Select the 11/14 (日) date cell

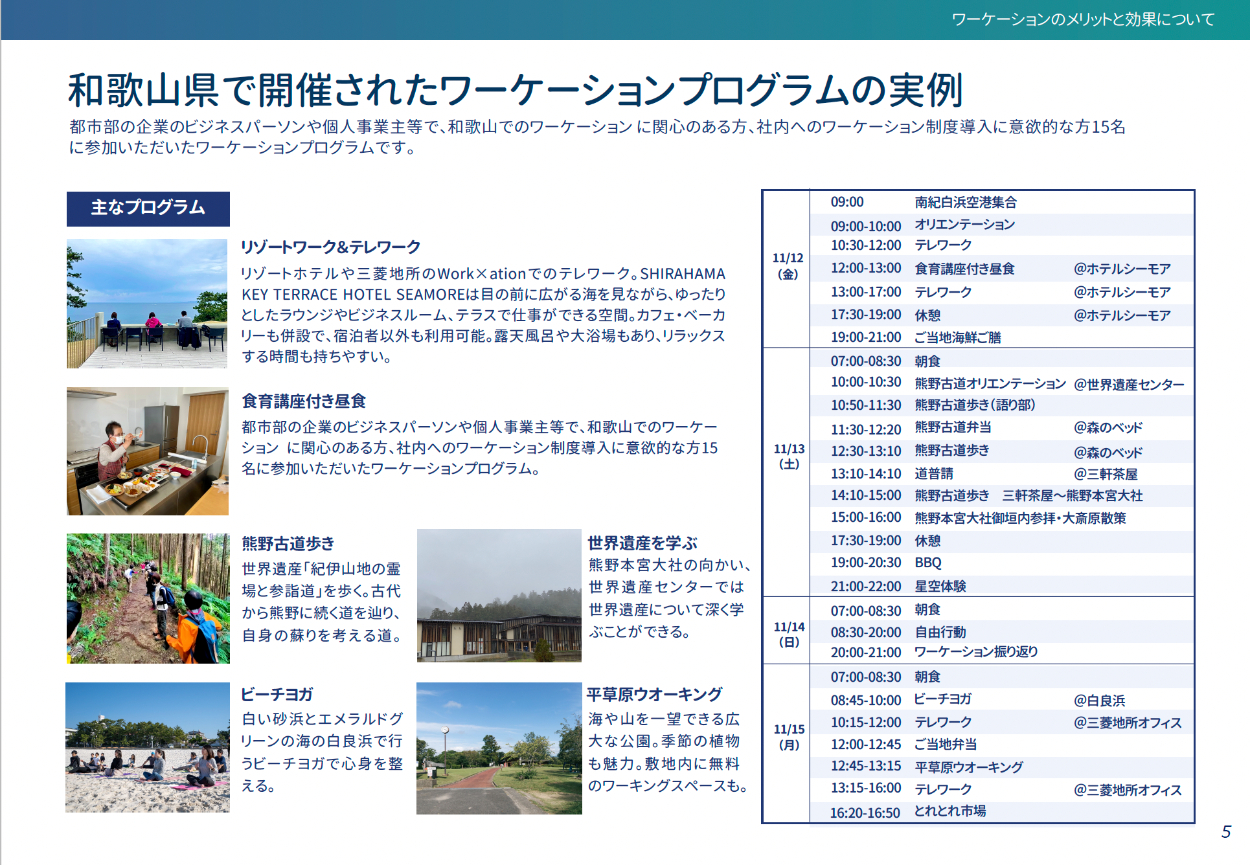(788, 634)
